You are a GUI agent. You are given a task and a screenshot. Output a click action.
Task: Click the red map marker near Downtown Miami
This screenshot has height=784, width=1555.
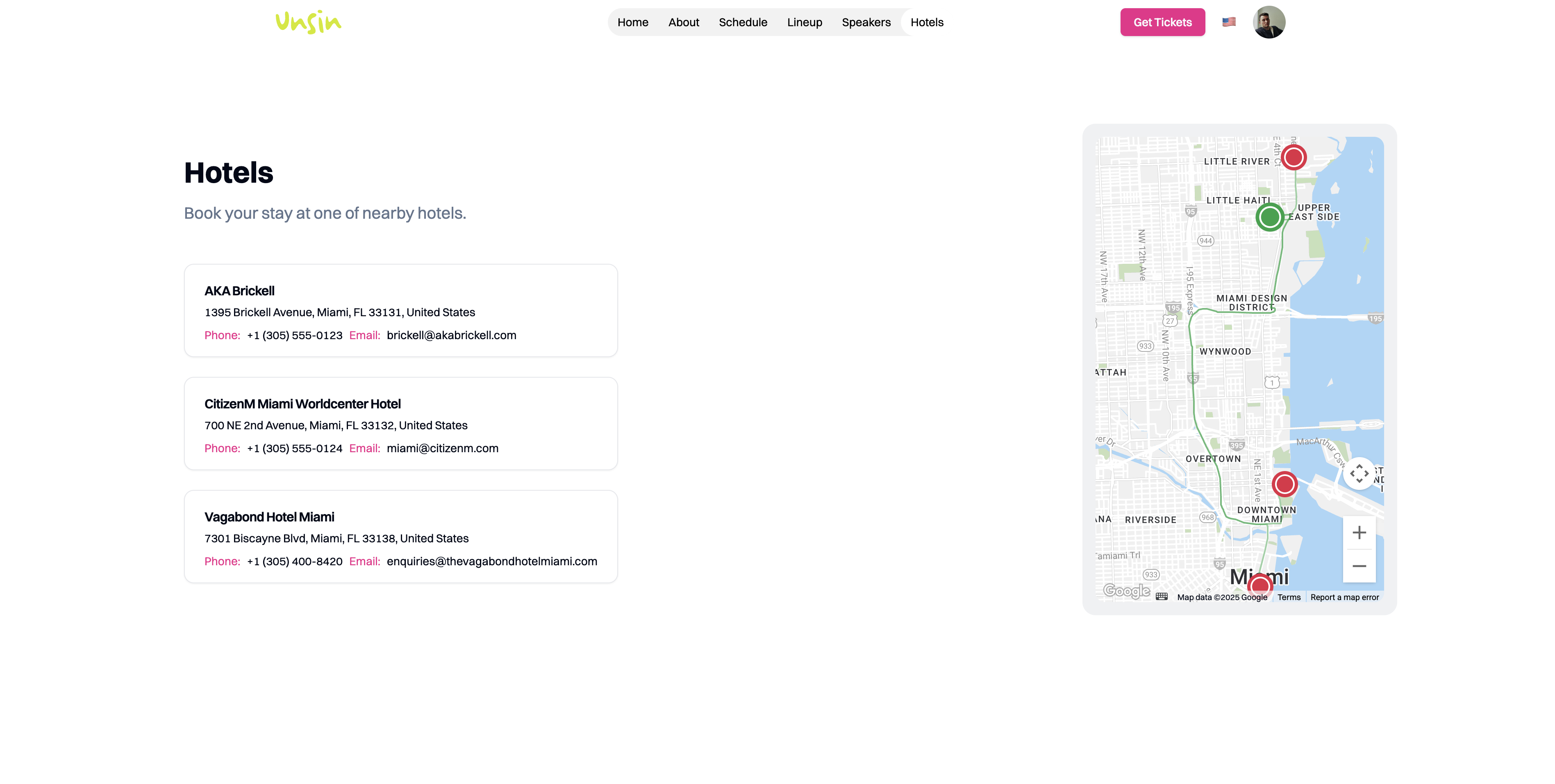coord(1284,484)
